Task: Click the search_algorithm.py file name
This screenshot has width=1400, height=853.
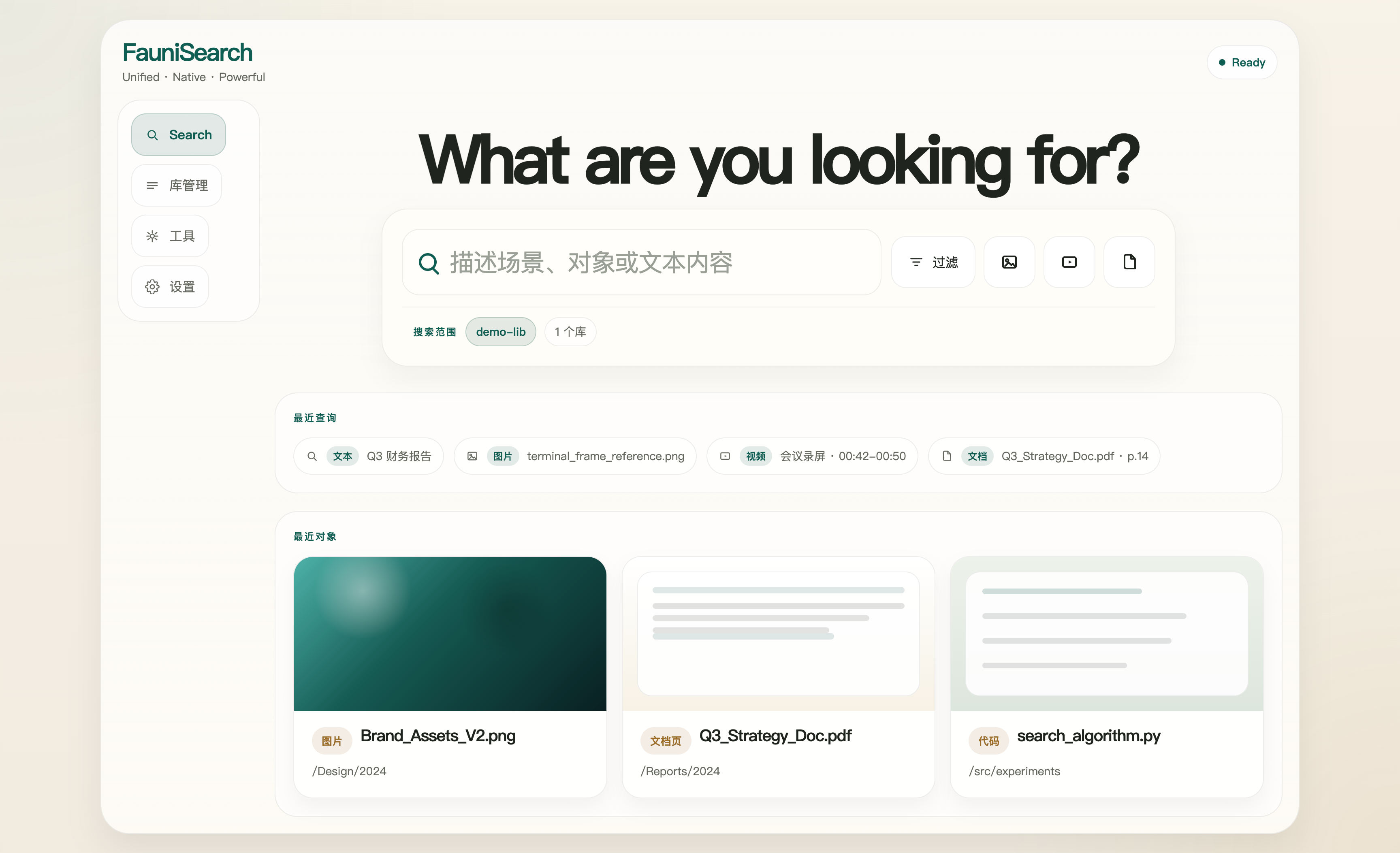Action: click(x=1088, y=736)
